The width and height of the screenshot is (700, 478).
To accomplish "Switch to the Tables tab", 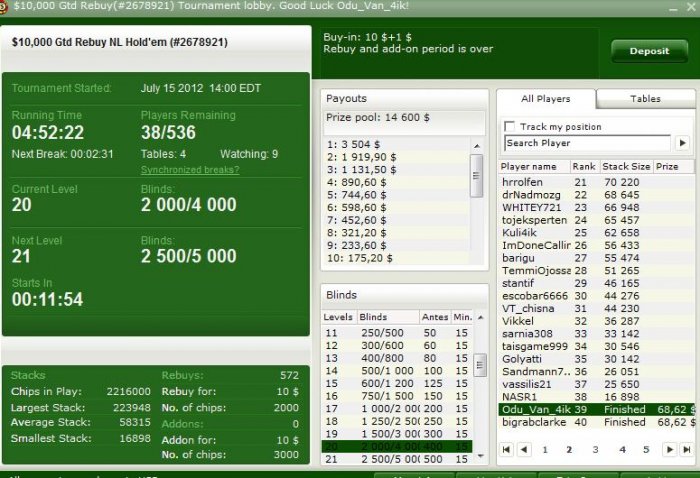I will [x=646, y=99].
